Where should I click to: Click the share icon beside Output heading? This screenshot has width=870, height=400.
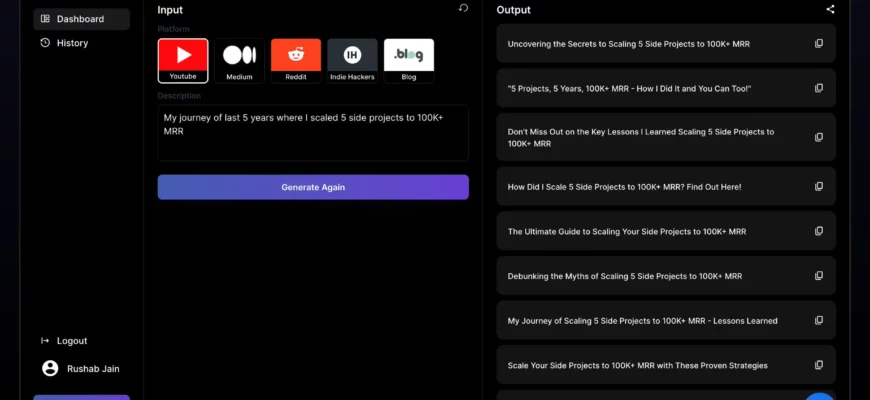click(x=830, y=9)
